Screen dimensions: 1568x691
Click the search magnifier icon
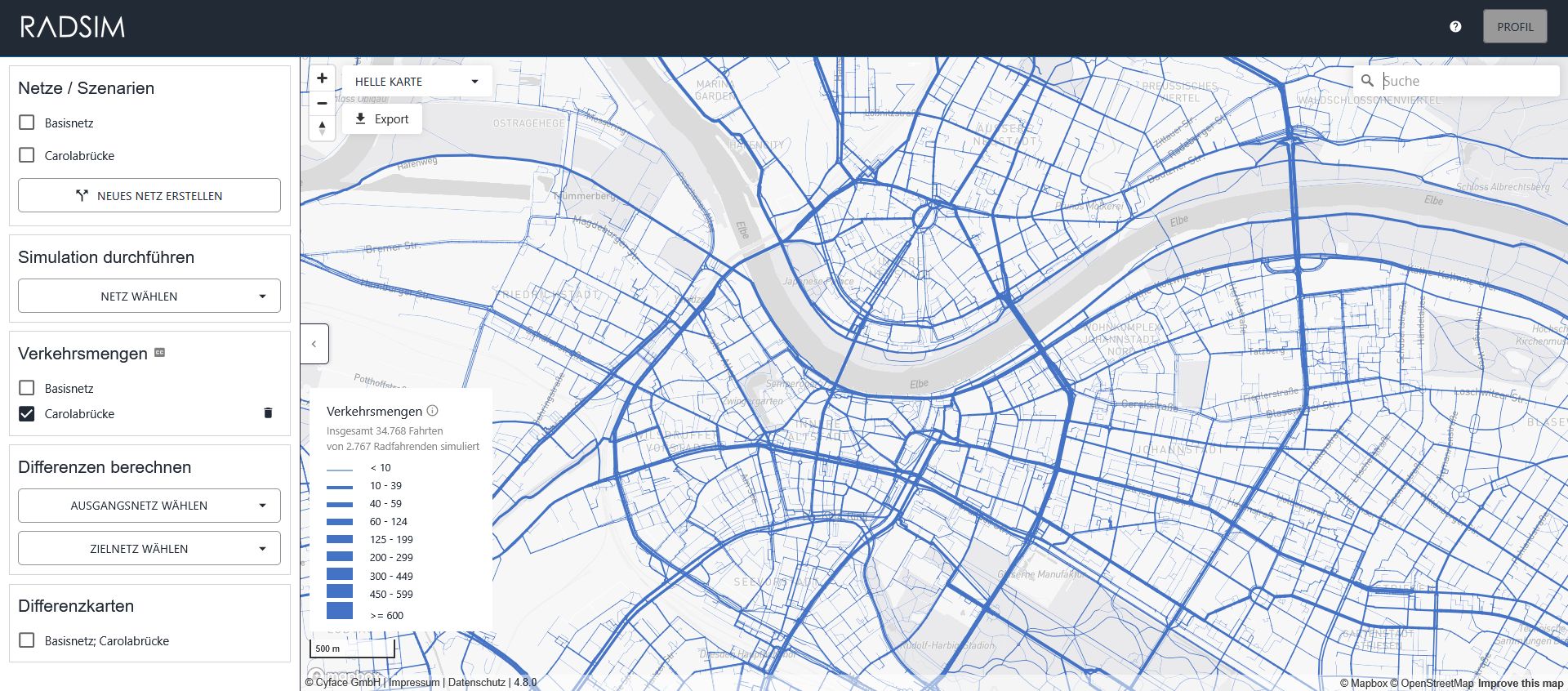[1367, 81]
